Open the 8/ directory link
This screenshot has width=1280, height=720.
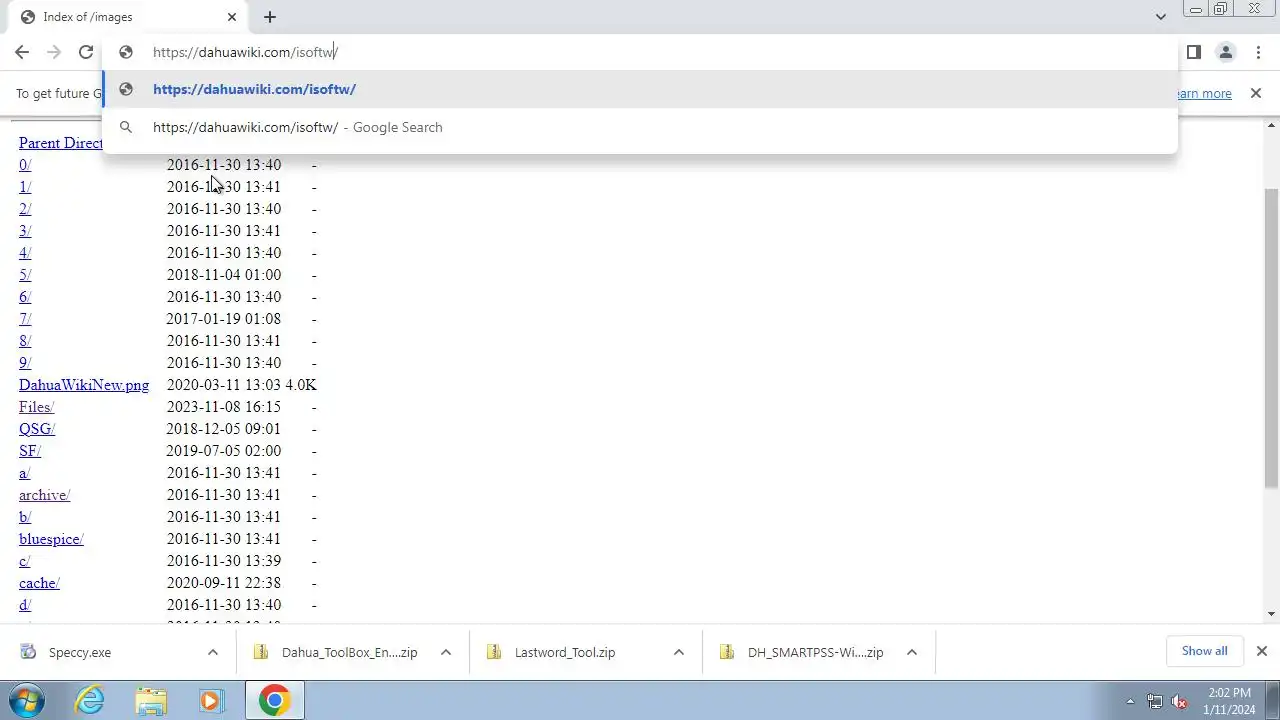click(25, 341)
